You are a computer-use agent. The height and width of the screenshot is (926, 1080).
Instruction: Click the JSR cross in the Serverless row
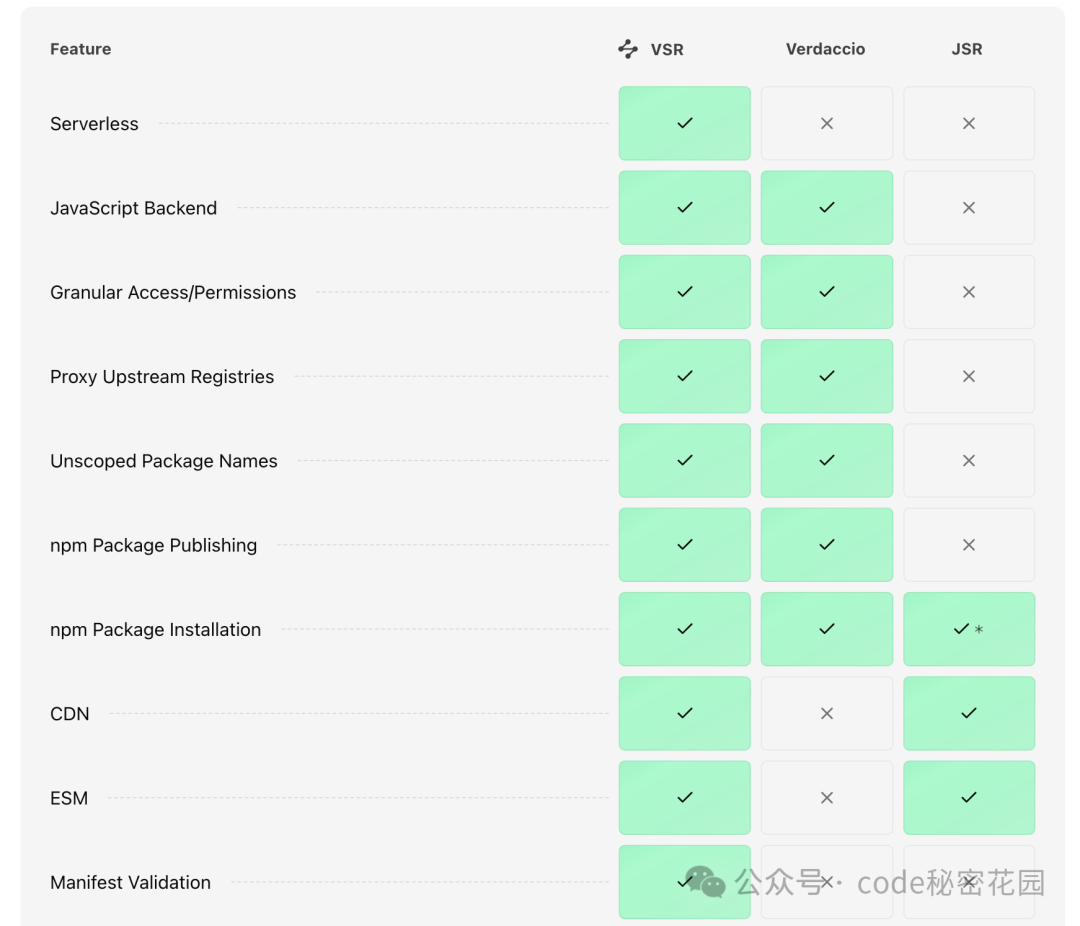click(x=968, y=123)
